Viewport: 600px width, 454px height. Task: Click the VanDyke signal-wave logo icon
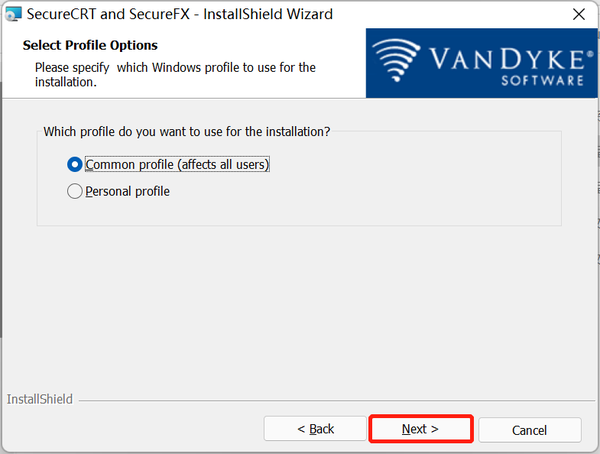399,64
